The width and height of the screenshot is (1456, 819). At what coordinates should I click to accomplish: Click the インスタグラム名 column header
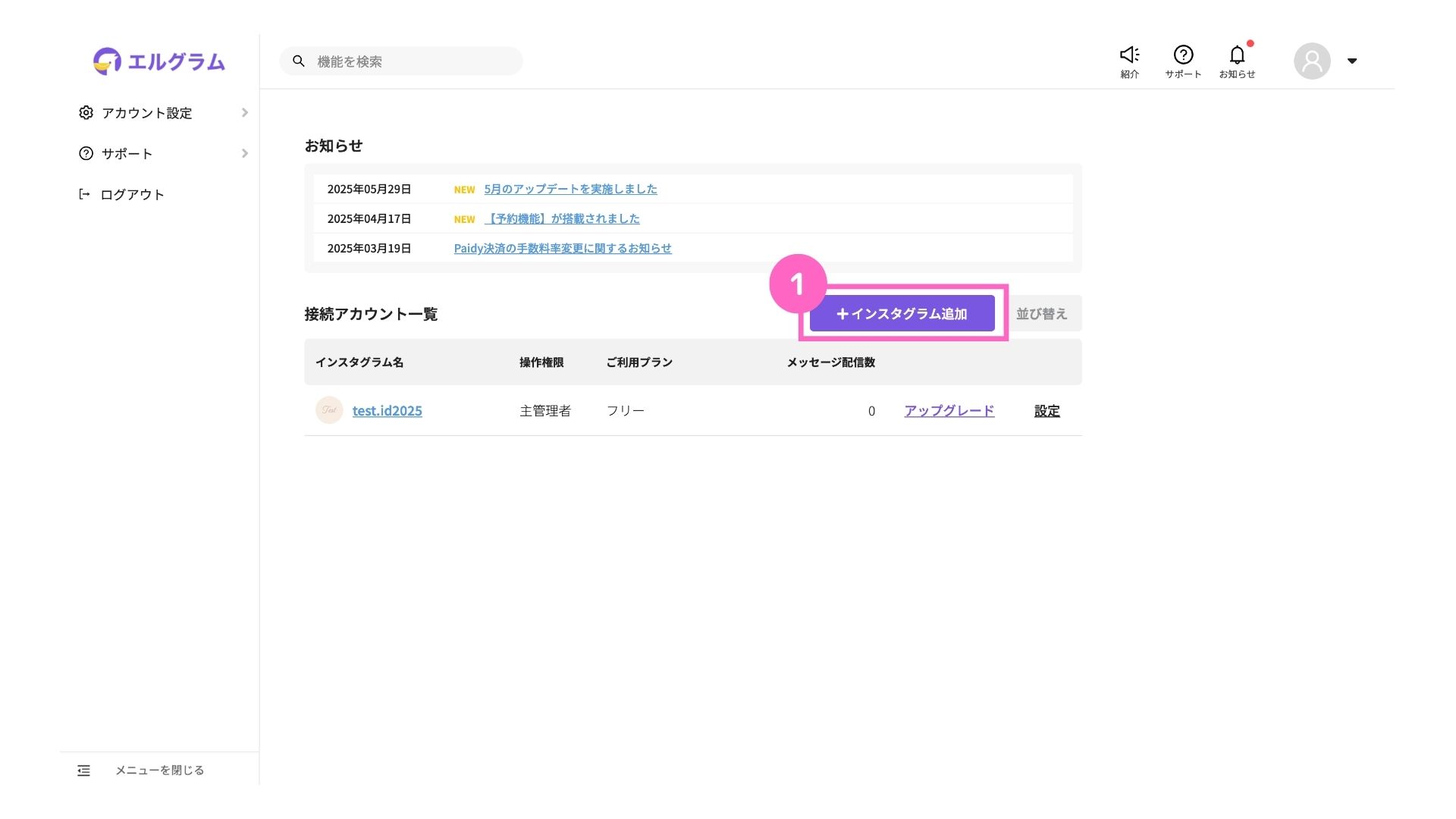point(359,362)
